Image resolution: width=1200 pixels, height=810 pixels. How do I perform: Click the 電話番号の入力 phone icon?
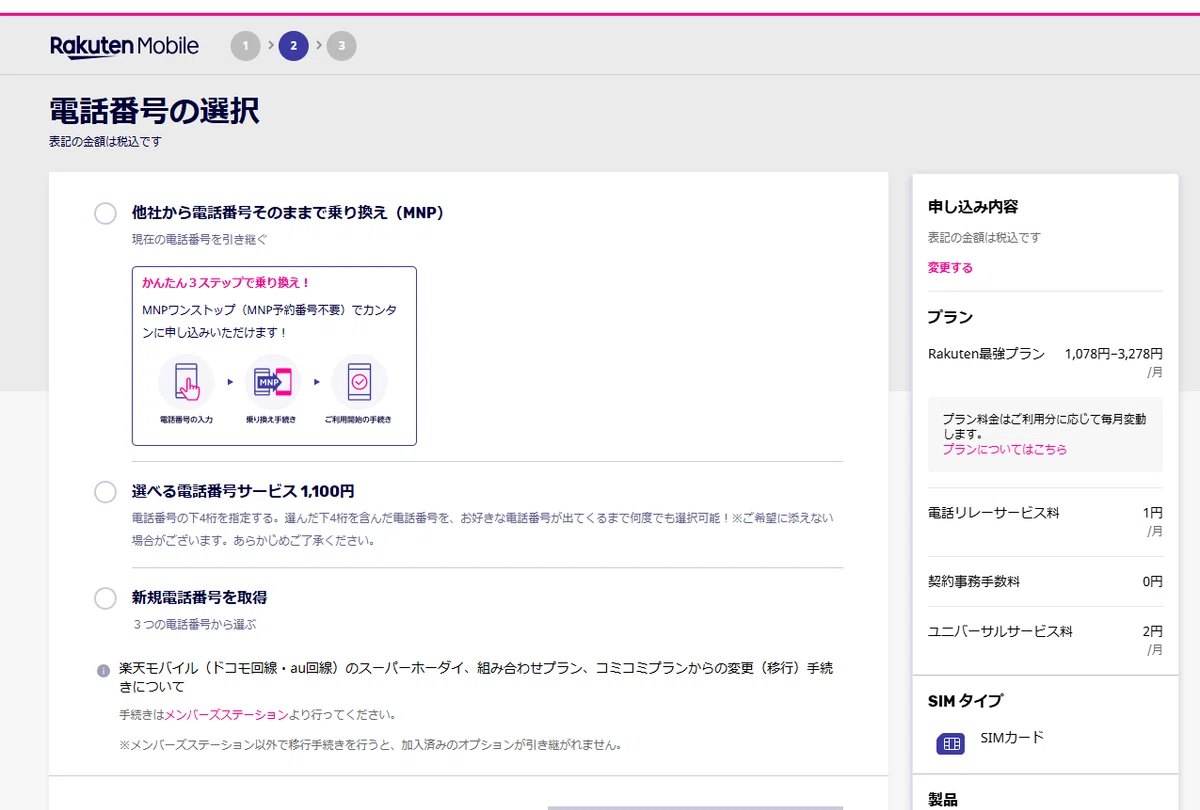[187, 382]
